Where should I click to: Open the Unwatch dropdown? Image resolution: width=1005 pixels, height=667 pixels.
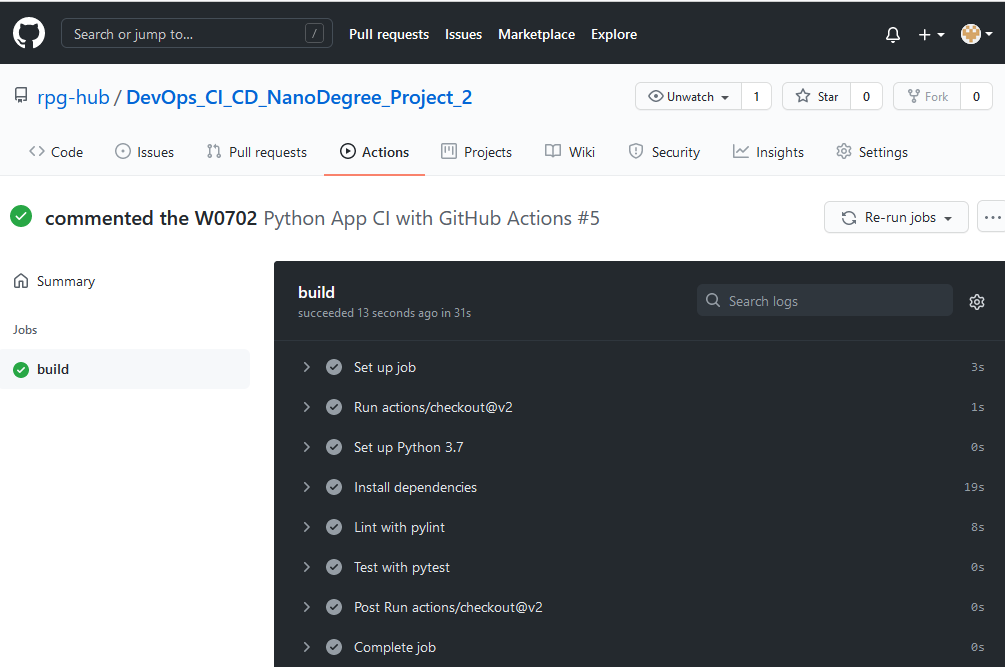(687, 96)
